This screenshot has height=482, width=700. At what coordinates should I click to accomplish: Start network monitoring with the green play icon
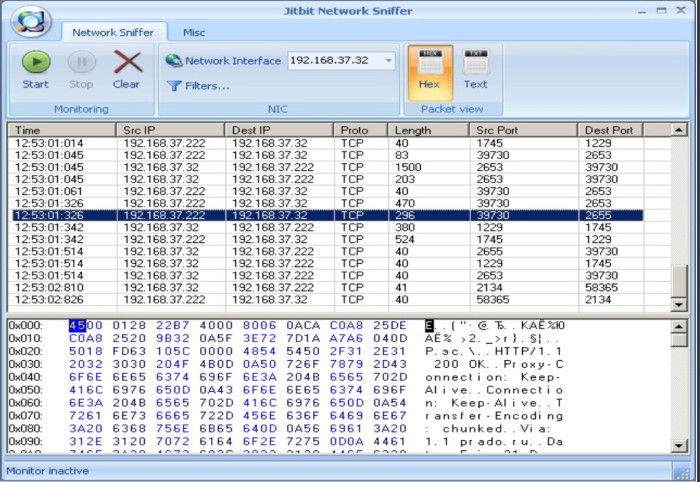36,62
